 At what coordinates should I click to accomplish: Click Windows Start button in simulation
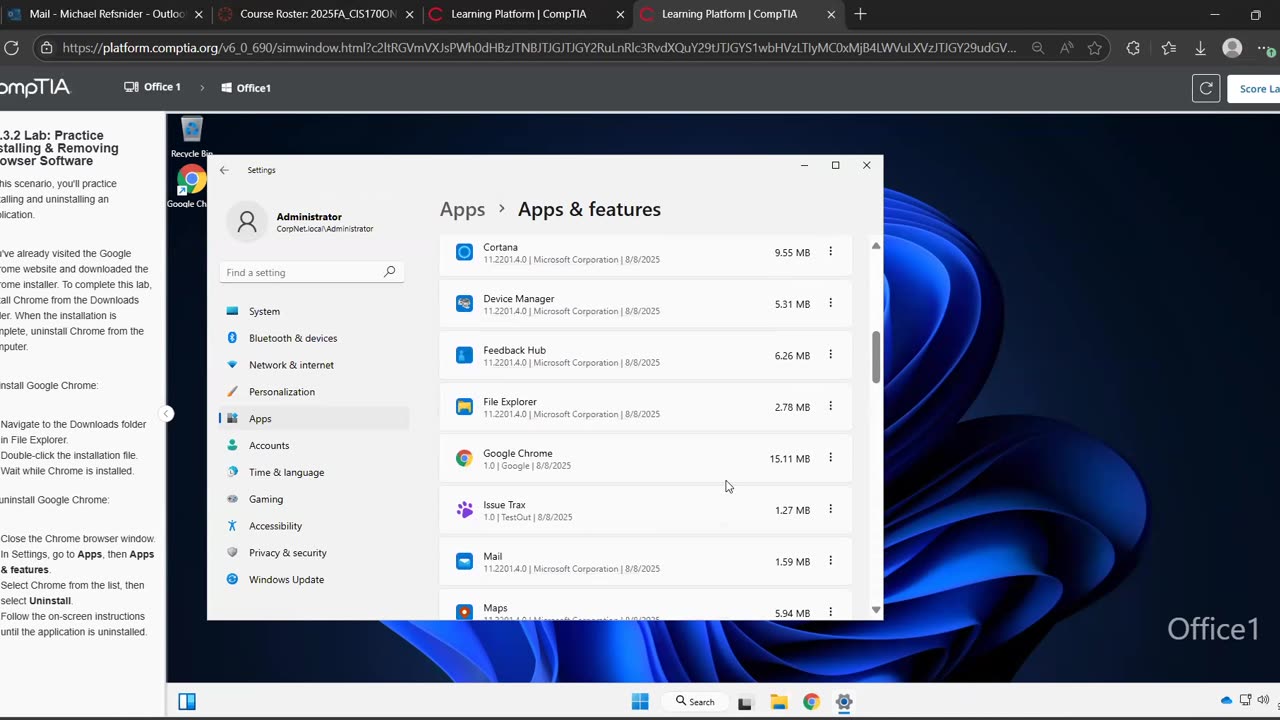(640, 702)
